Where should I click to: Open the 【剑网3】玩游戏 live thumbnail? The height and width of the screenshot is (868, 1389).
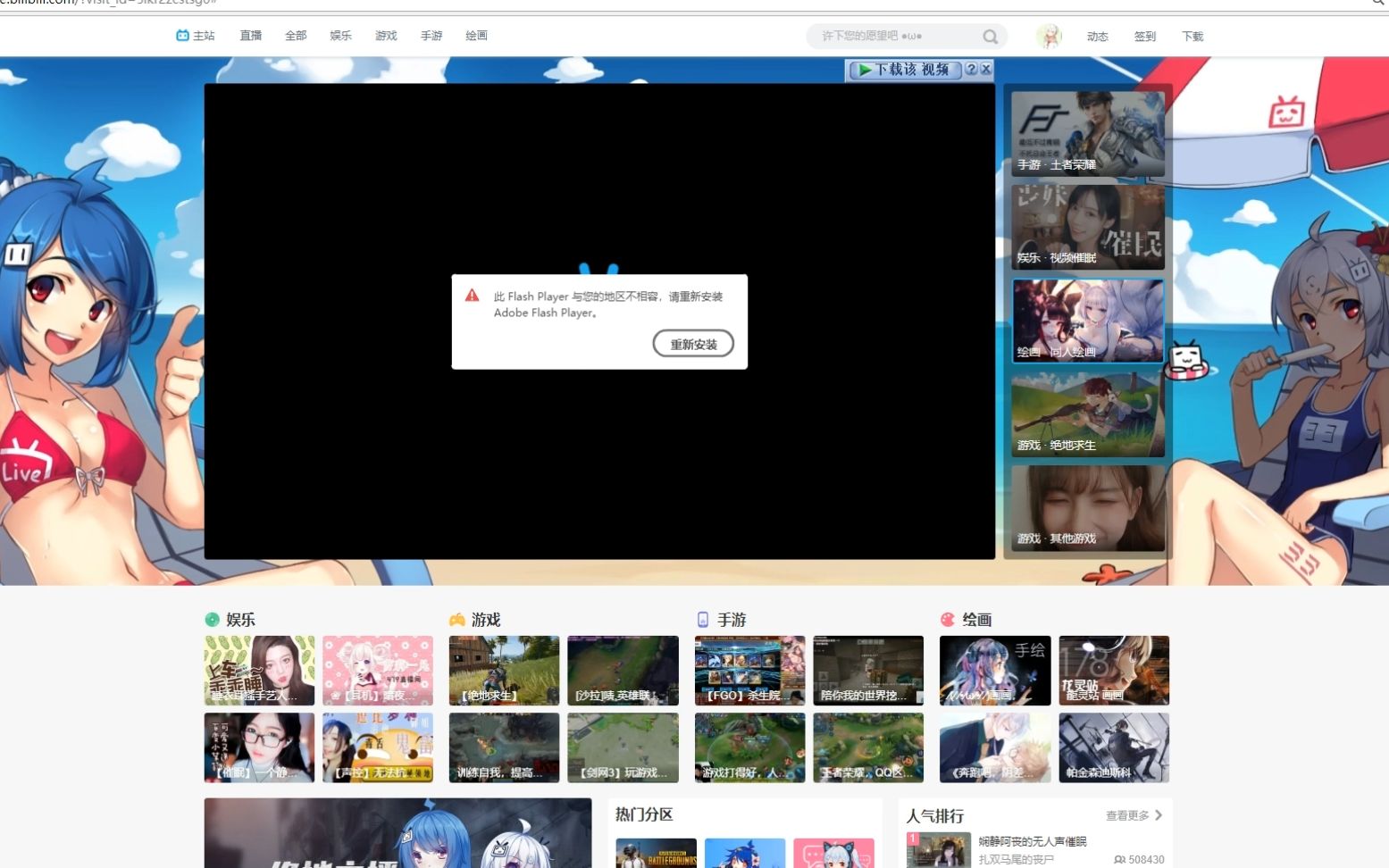623,747
